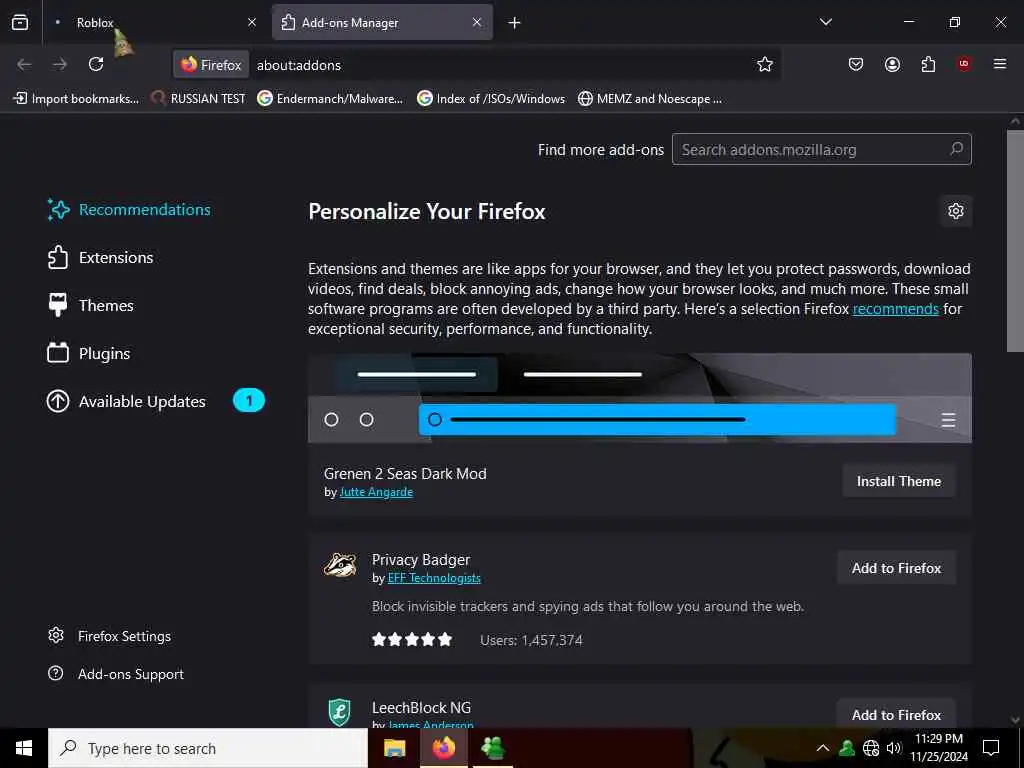Open Add-ons Support link
The height and width of the screenshot is (768, 1024).
point(116,674)
